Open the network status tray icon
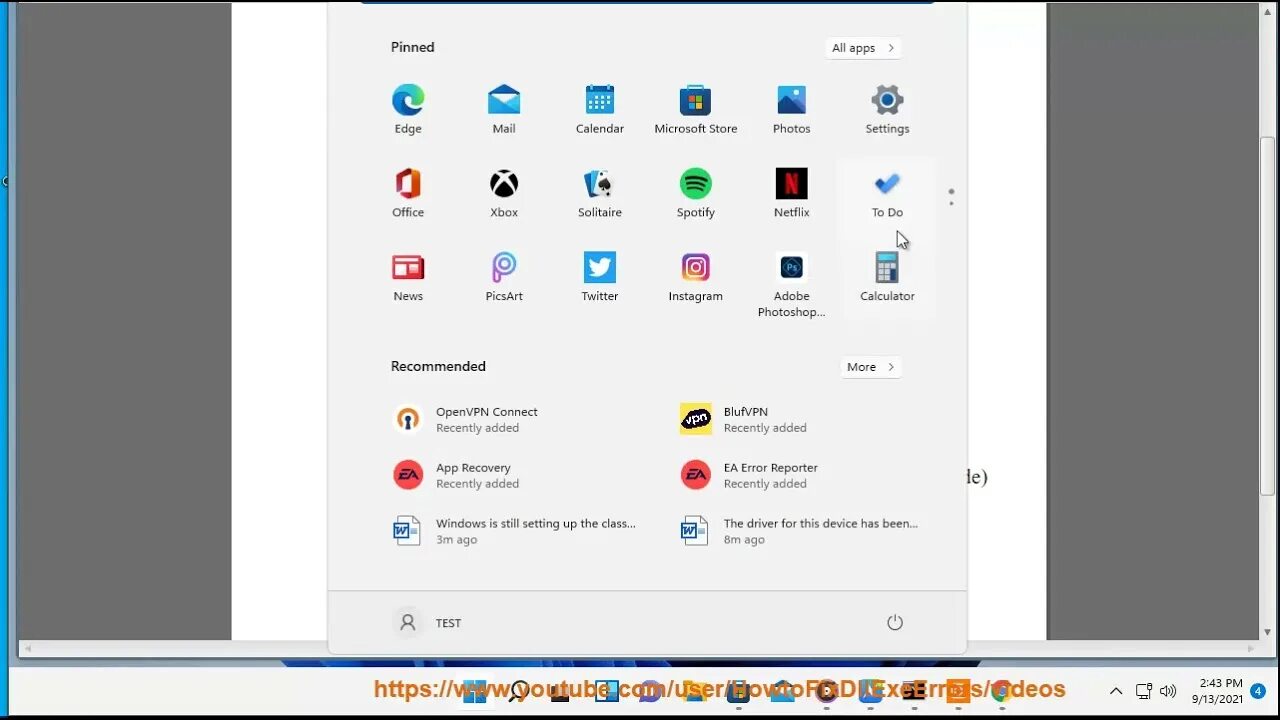Screen dimensions: 1280x720 1144,691
